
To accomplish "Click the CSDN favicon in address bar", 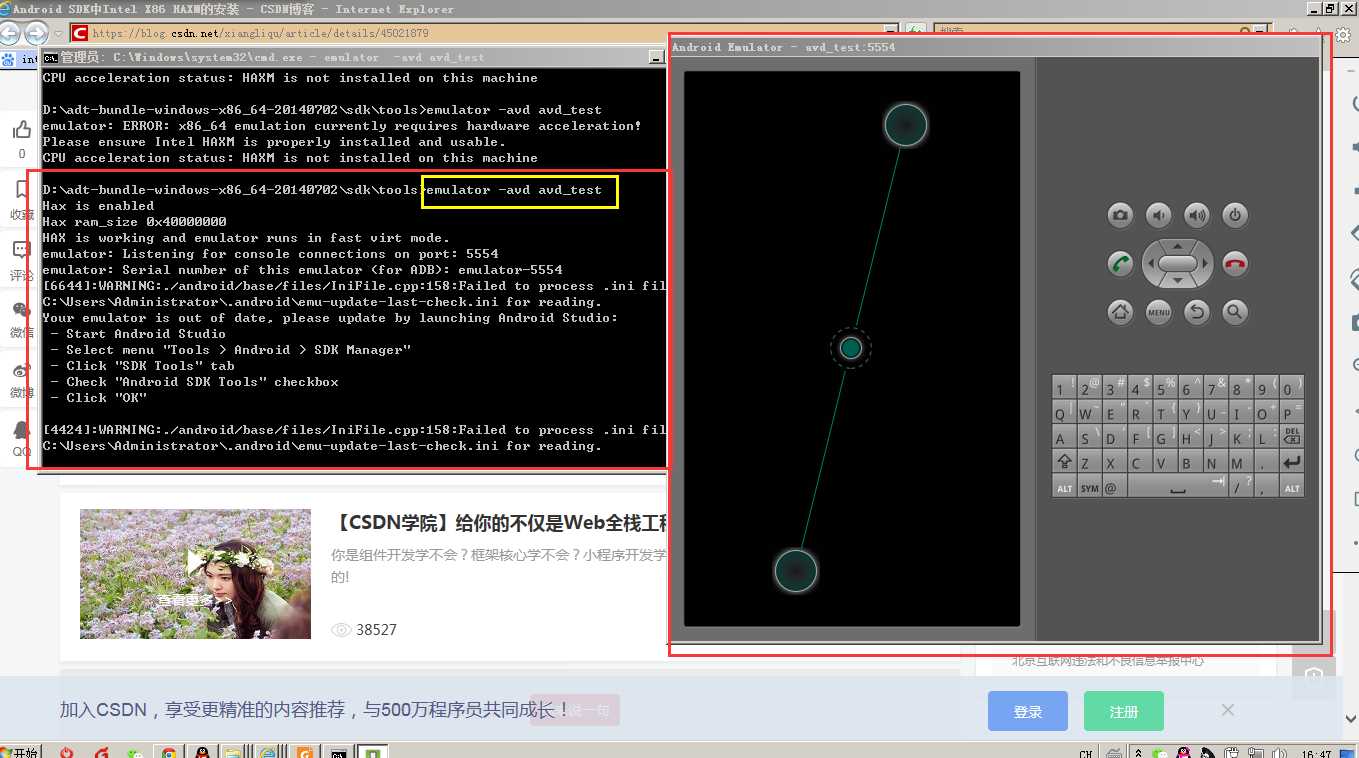I will (80, 33).
